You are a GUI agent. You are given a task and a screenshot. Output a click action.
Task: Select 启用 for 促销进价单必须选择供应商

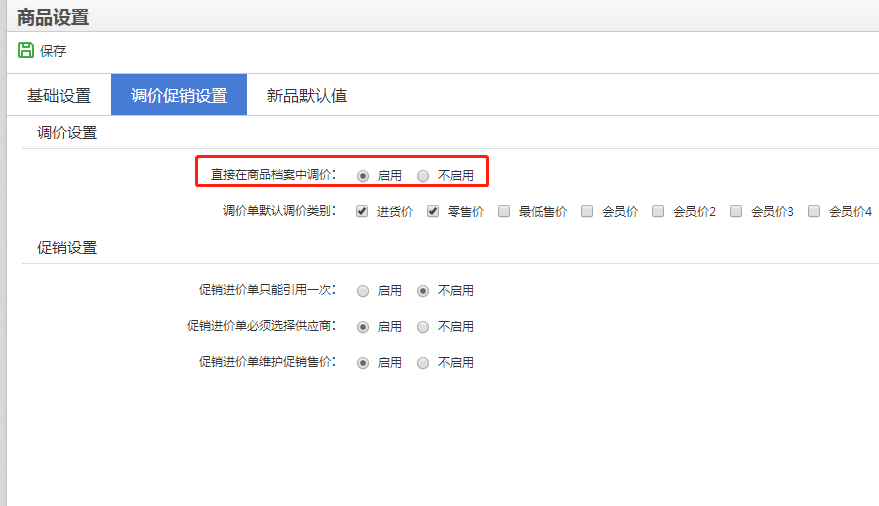tap(363, 327)
